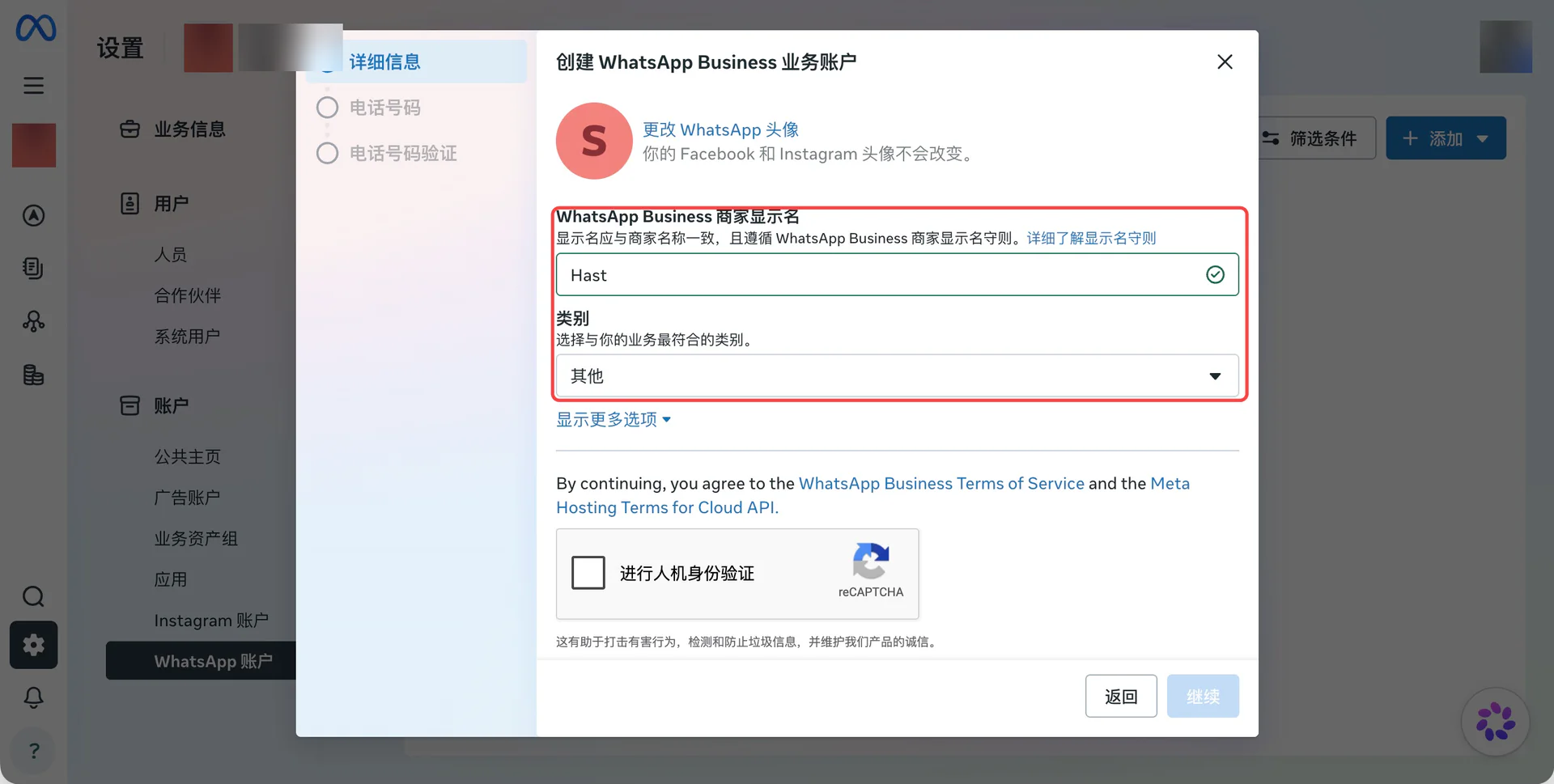The image size is (1554, 784).
Task: Click the reCAPTCHA logo
Action: tap(871, 561)
